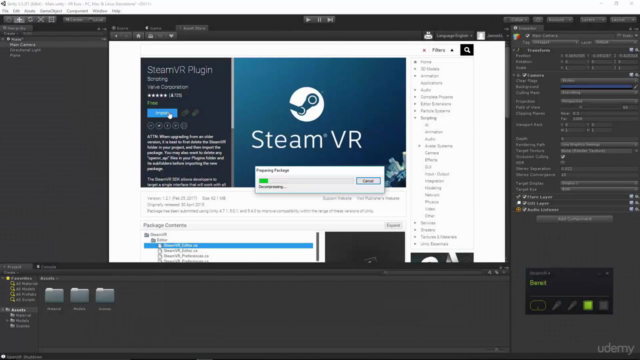This screenshot has height=360, width=640.
Task: Switch to the Game tab
Action: click(154, 28)
